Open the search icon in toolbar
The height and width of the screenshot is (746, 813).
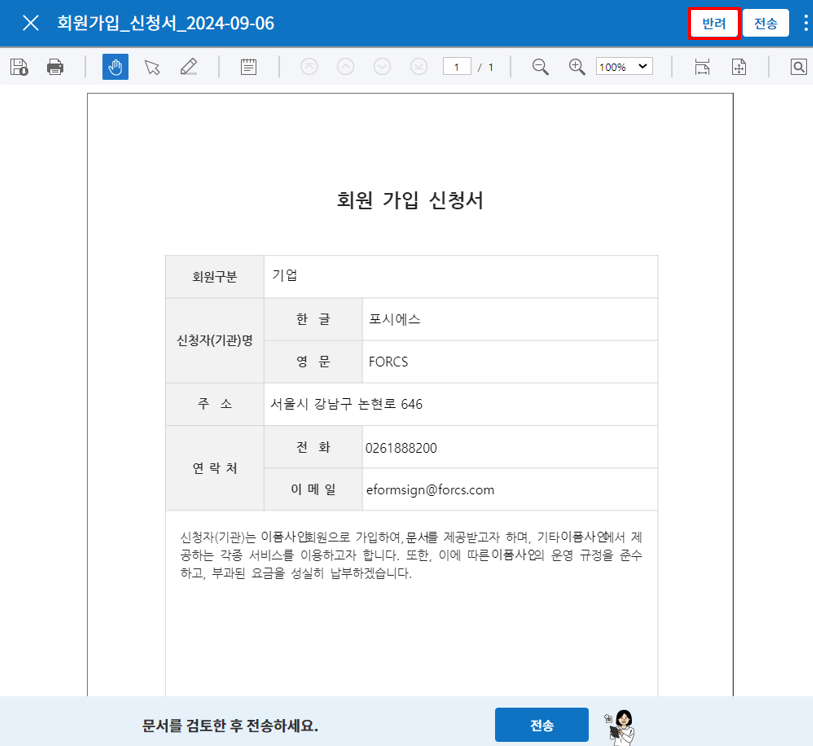tap(798, 67)
